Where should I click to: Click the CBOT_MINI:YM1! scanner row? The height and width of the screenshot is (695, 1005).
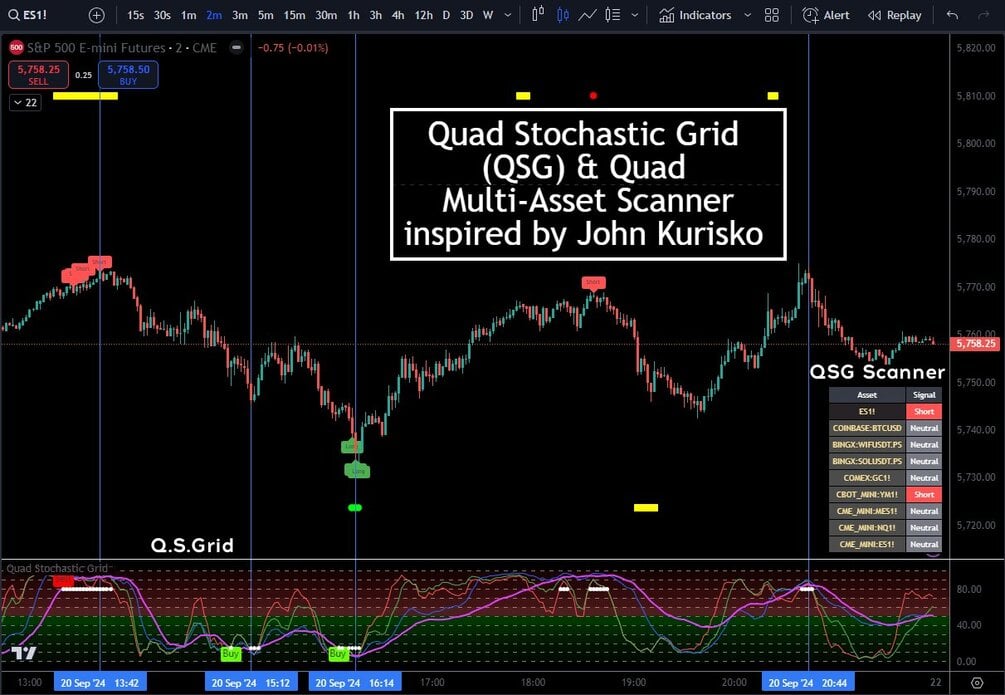pyautogui.click(x=885, y=494)
